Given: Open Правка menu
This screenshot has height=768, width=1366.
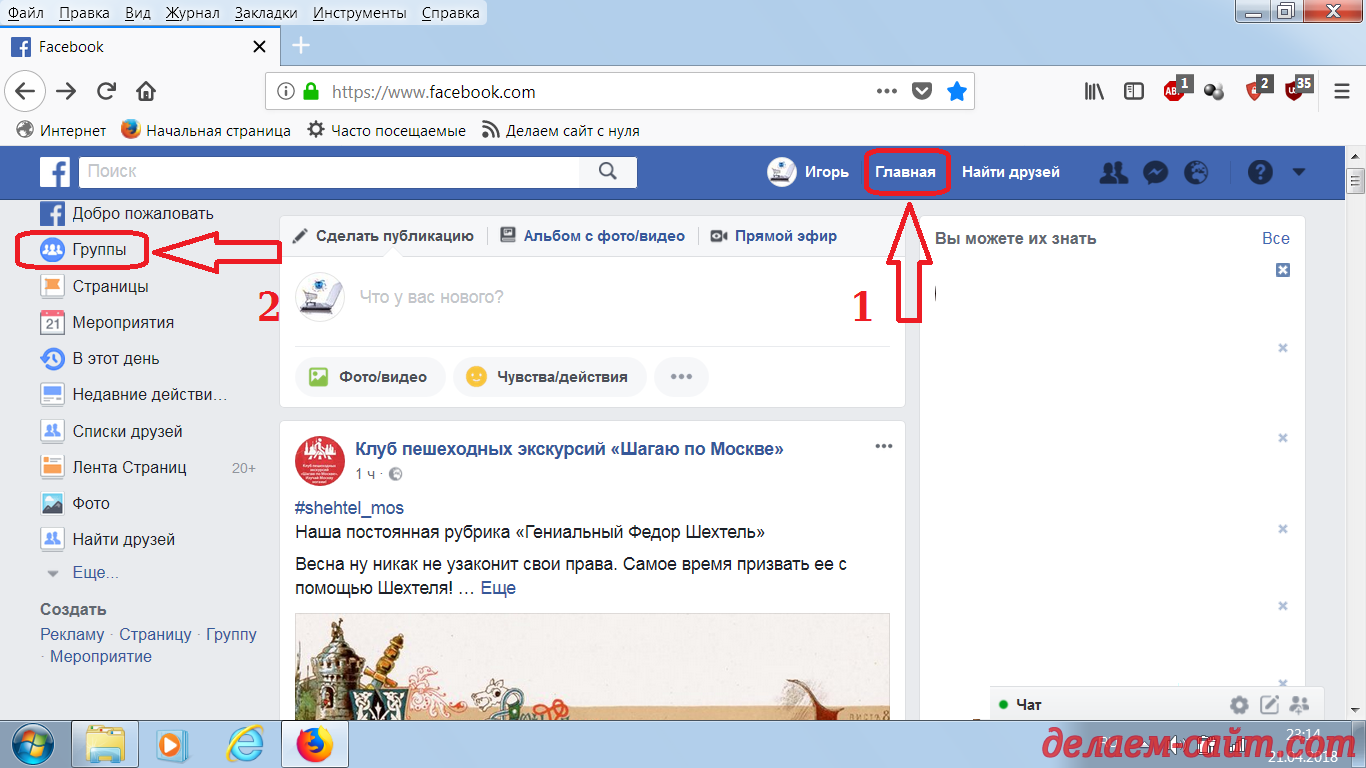Looking at the screenshot, I should click(x=84, y=13).
